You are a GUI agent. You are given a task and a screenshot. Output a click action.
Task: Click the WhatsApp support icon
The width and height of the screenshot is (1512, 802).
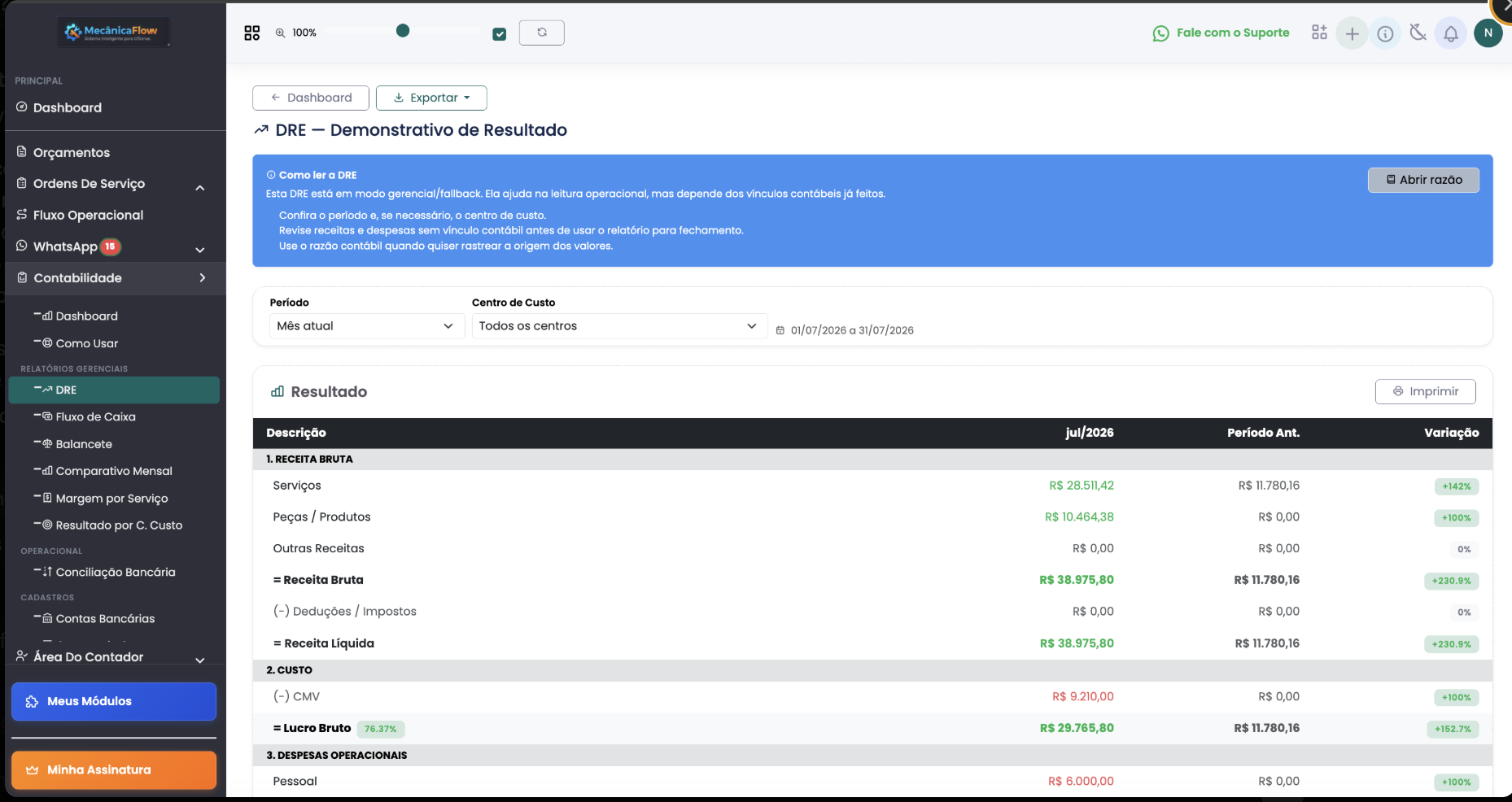(x=1161, y=33)
